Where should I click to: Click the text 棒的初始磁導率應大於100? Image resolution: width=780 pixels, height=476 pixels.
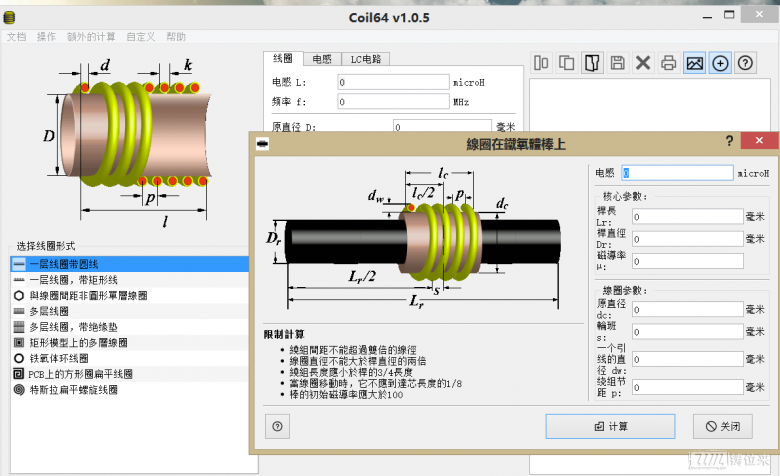point(346,395)
